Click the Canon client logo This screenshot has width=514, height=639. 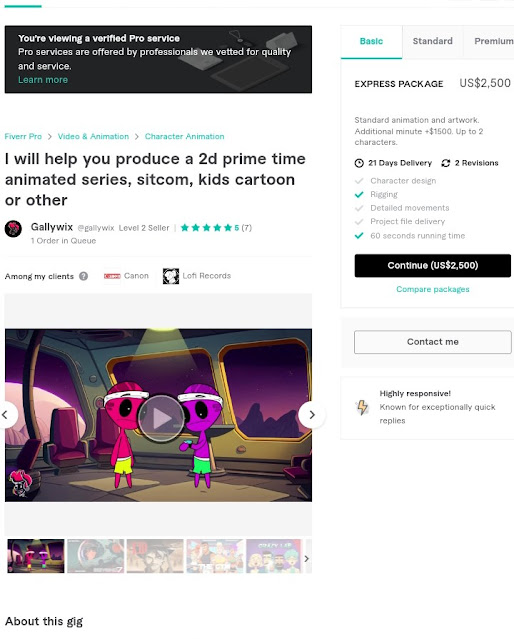tap(112, 276)
